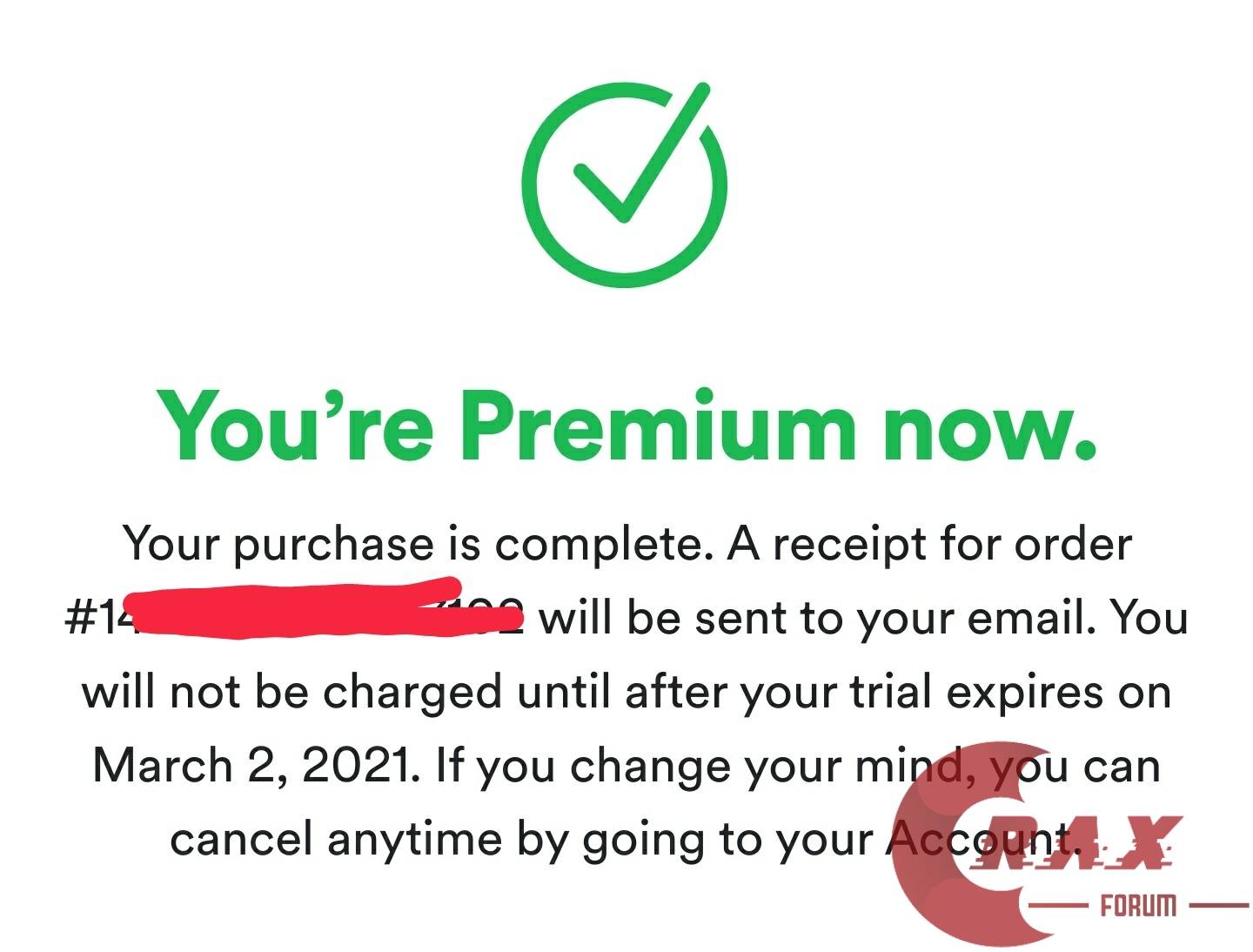Click the "trial expires" text
This screenshot has height=952, width=1253.
coord(978,693)
